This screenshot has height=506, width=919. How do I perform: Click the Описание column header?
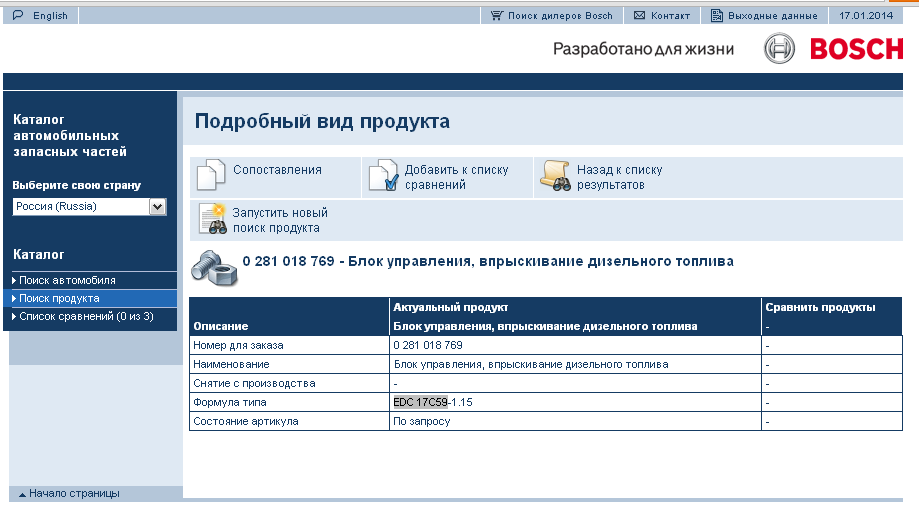coord(221,326)
